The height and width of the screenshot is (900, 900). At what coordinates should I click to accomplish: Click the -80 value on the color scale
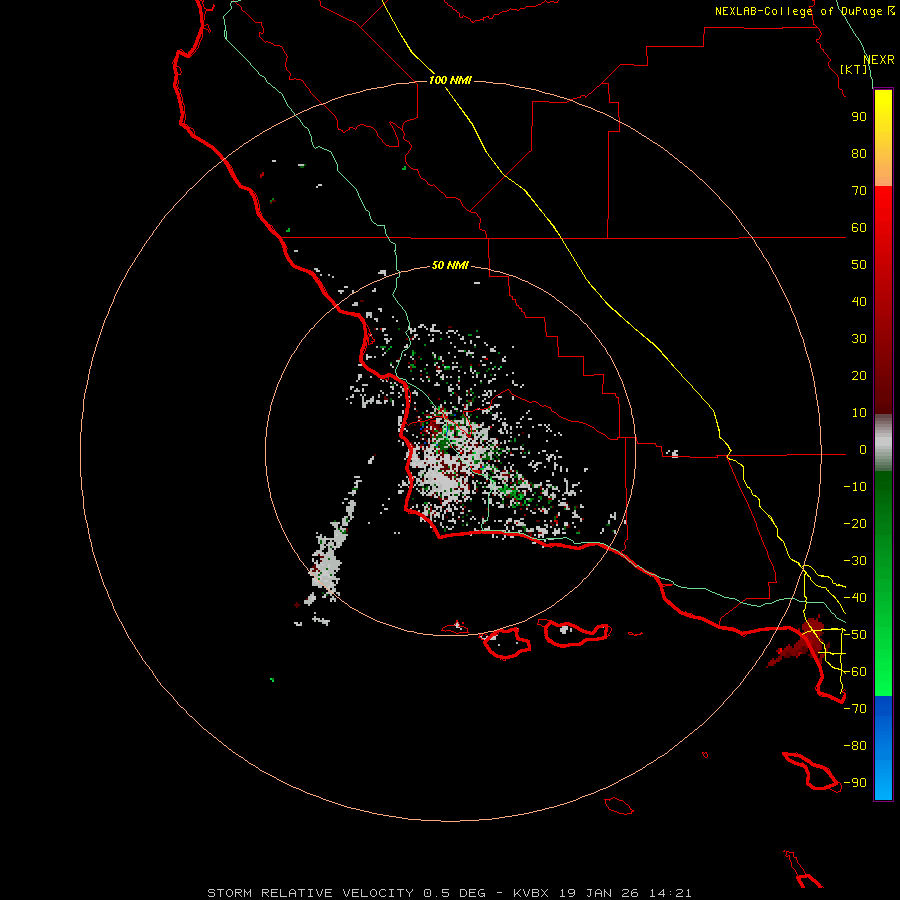click(x=855, y=746)
